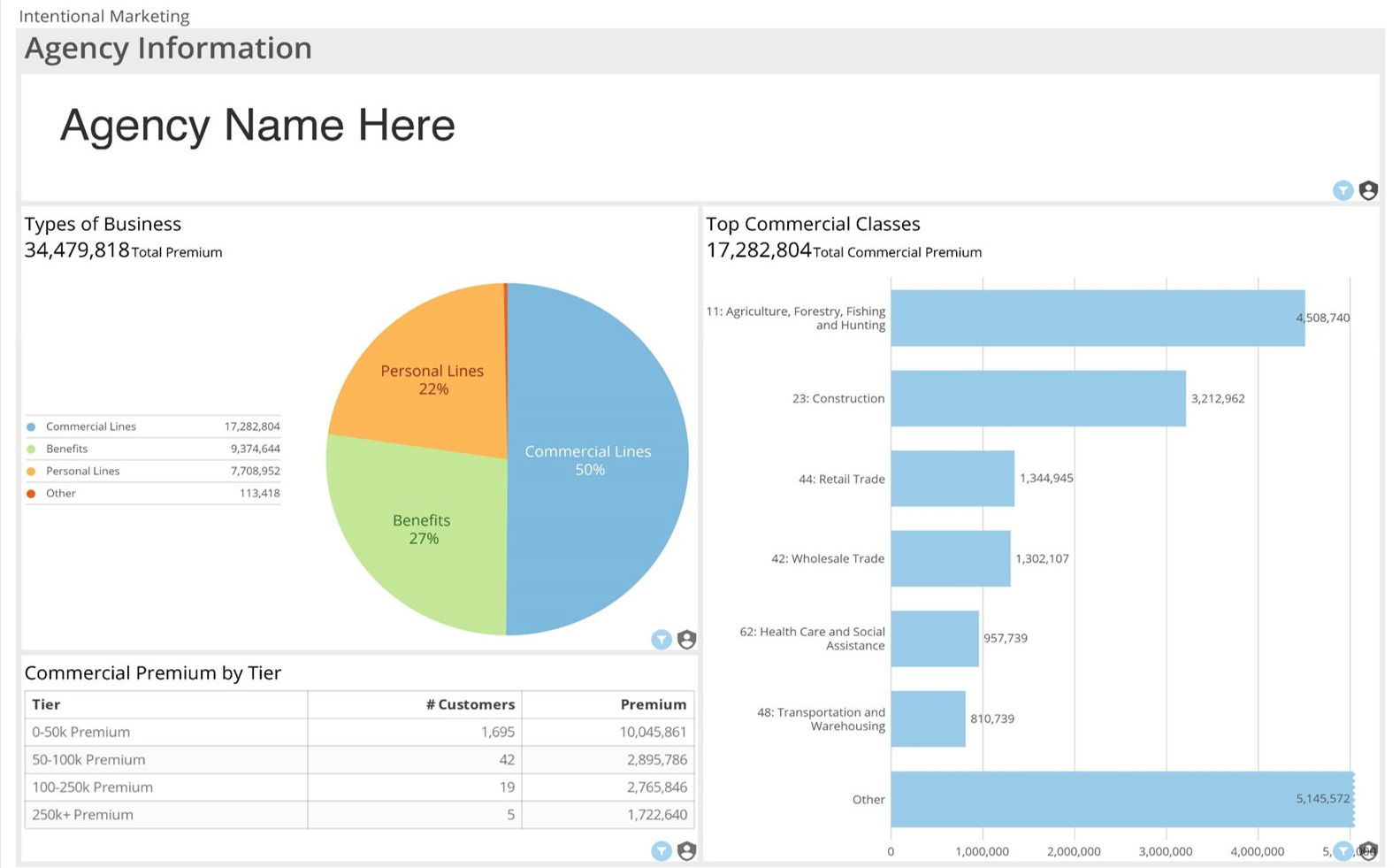1400x868 pixels.
Task: Click the orange Other legend dot
Action: 31,494
